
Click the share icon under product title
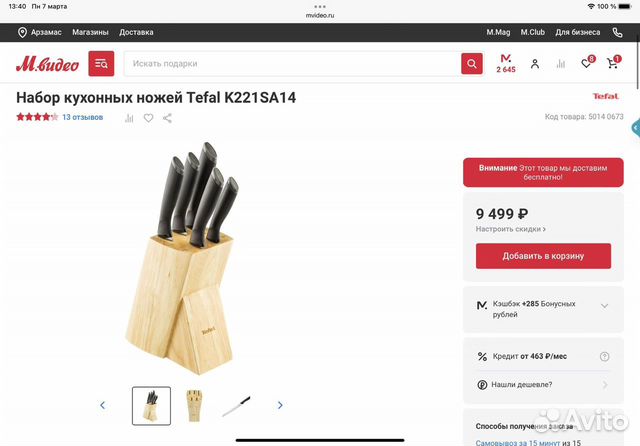coord(167,118)
